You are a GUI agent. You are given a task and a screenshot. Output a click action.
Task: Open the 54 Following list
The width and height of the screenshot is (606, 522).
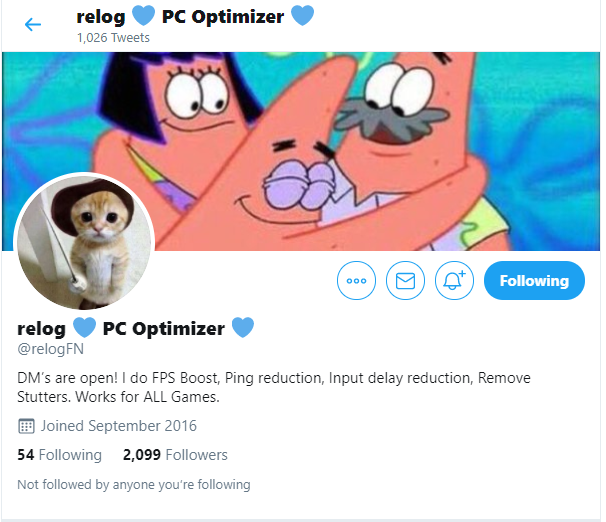pyautogui.click(x=60, y=455)
